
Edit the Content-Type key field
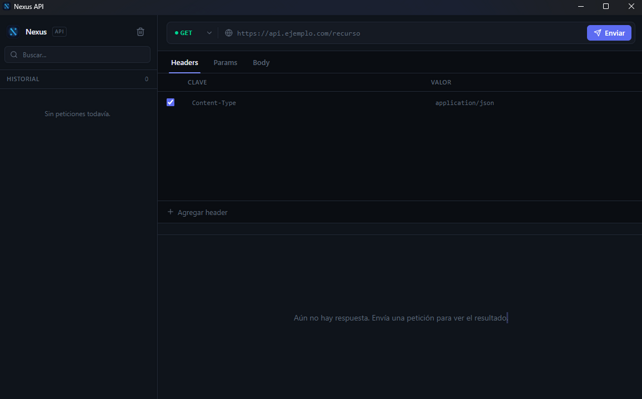pos(307,103)
